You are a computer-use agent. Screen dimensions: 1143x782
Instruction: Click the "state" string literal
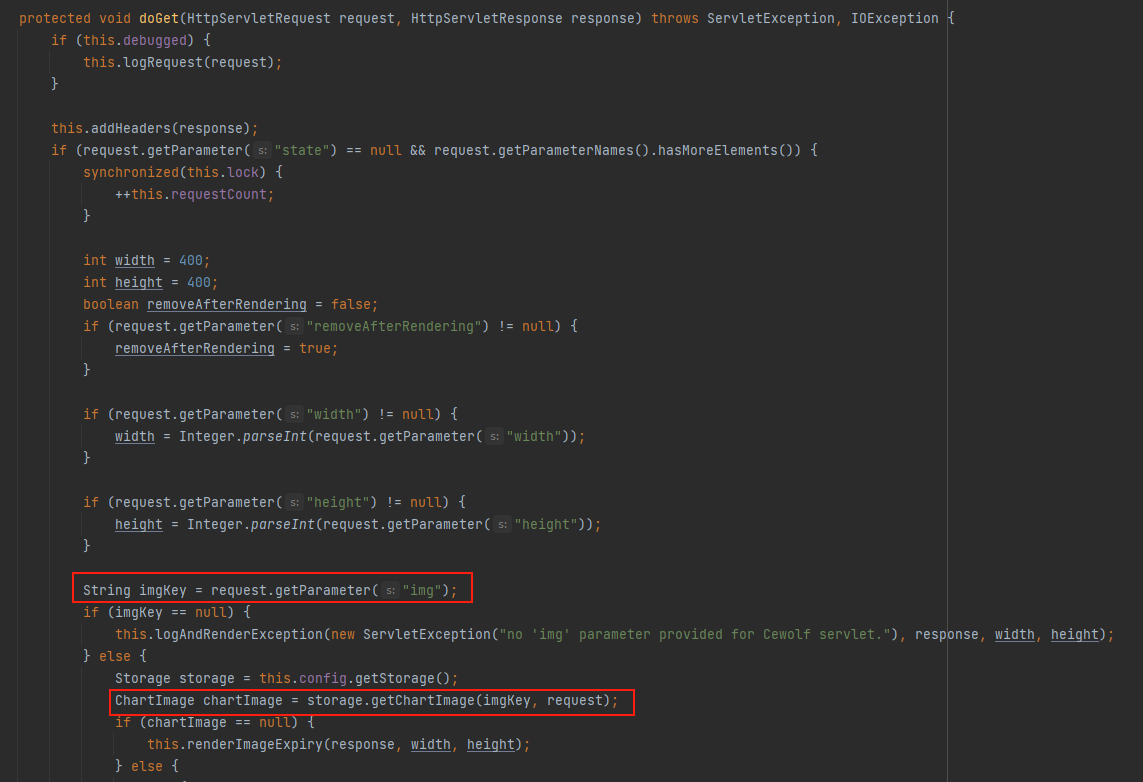301,150
